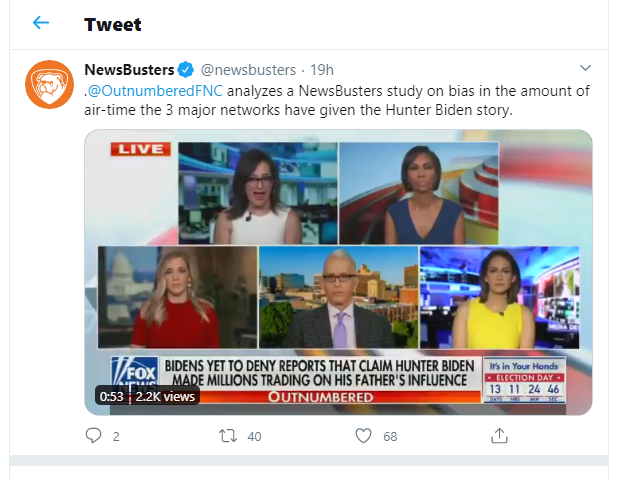Click the blue verified badge
634x479 pixels.
click(186, 70)
